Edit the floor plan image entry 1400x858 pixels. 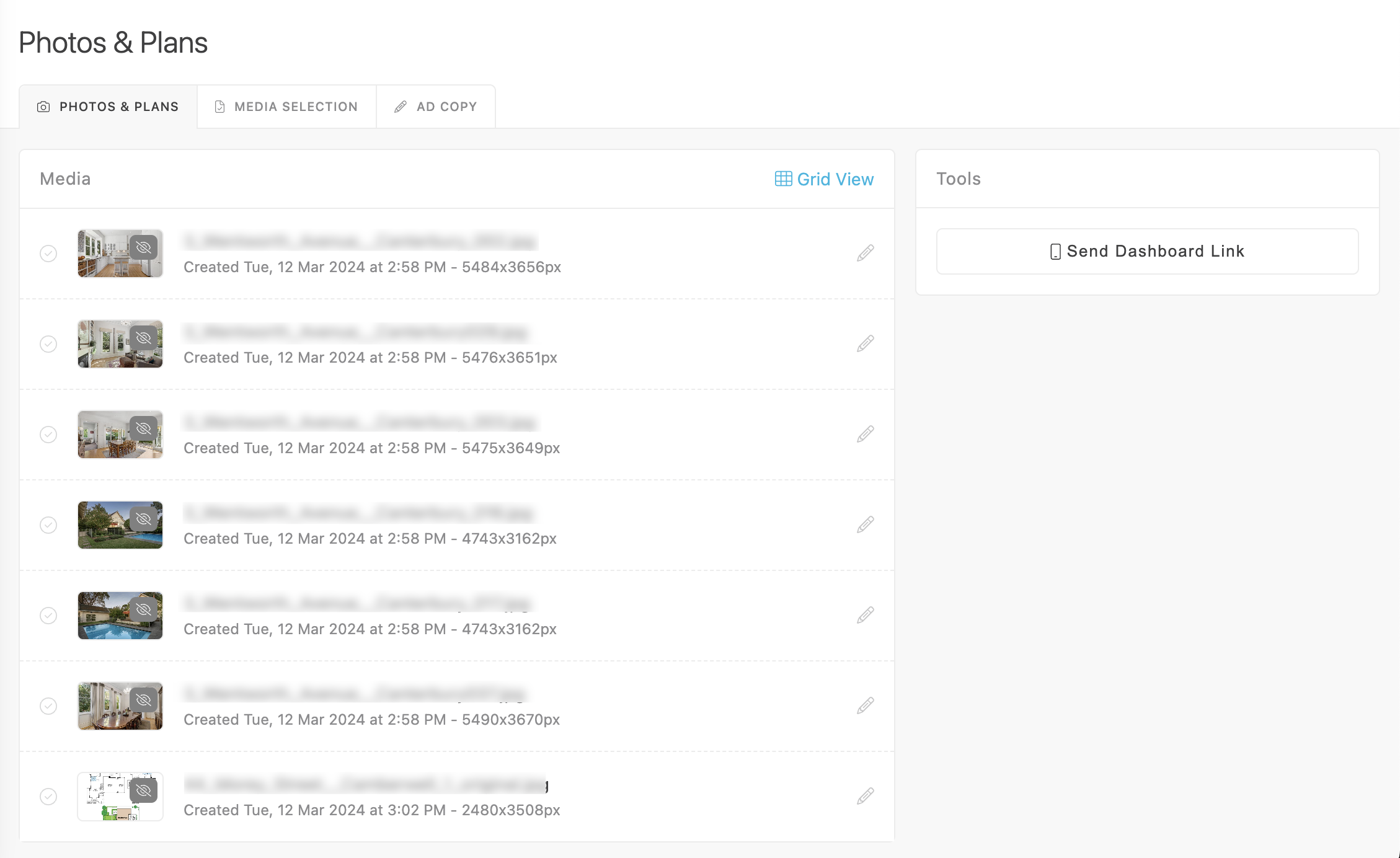tap(865, 796)
